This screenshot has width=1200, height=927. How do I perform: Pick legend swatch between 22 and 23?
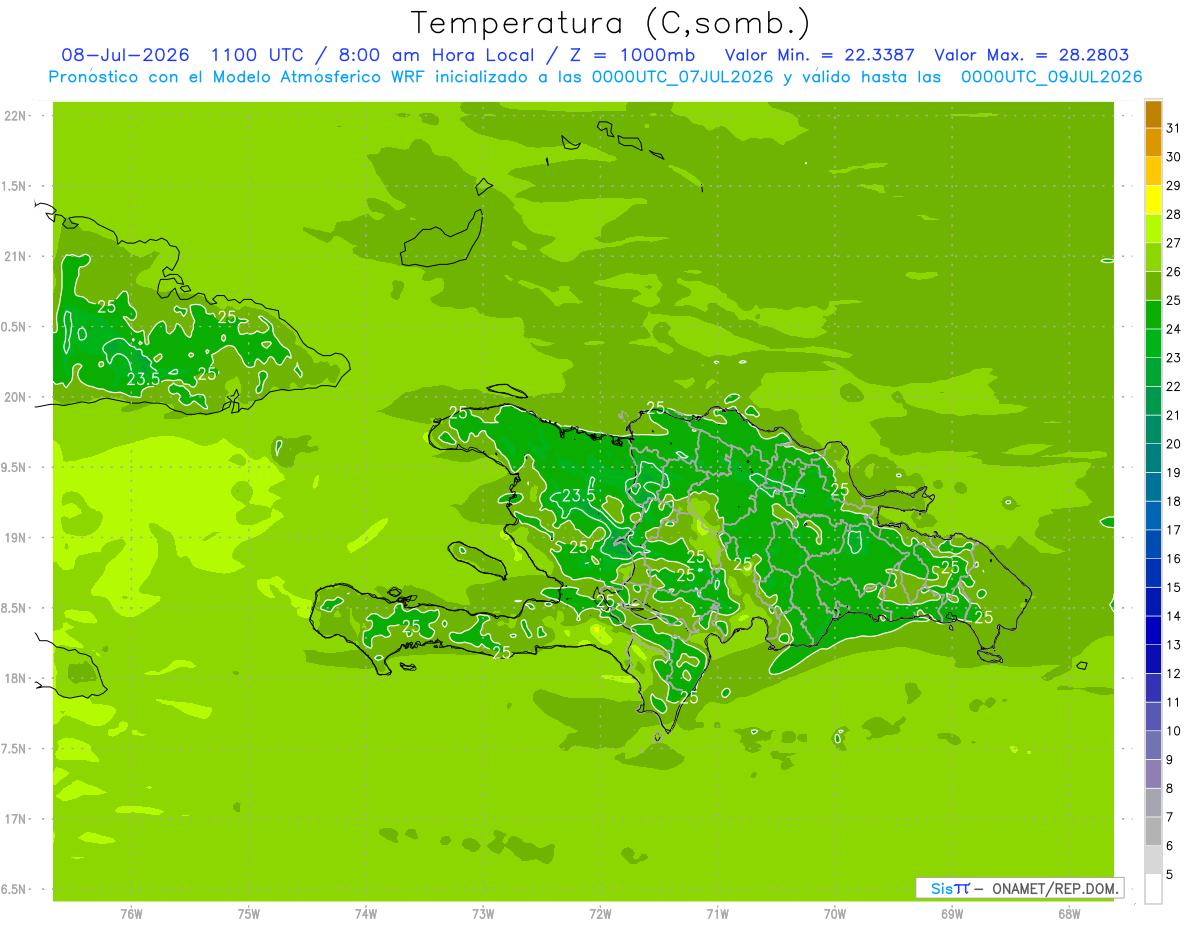pos(1153,372)
